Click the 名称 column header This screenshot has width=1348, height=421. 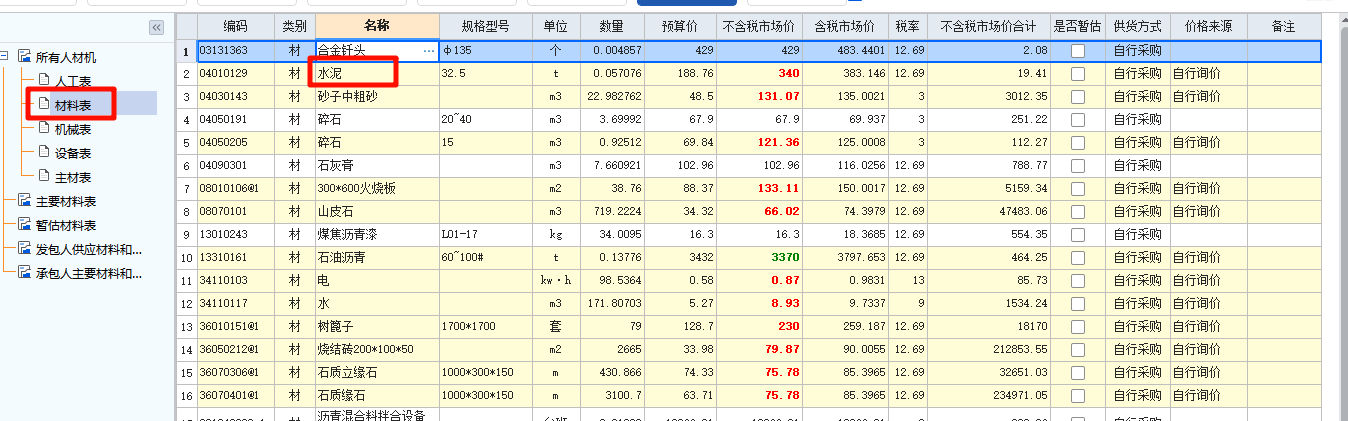point(377,26)
